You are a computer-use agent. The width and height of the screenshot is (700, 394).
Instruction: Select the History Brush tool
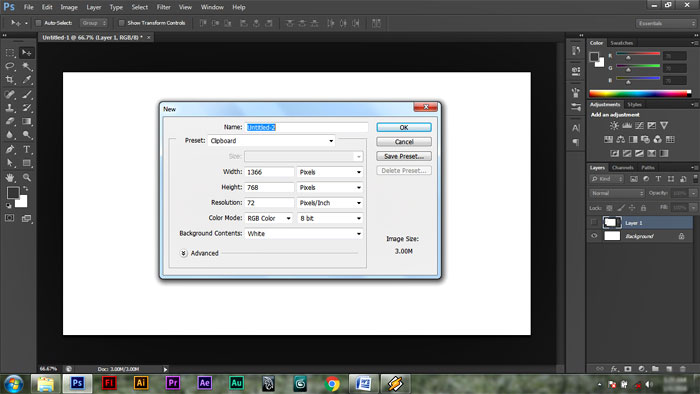tap(27, 108)
